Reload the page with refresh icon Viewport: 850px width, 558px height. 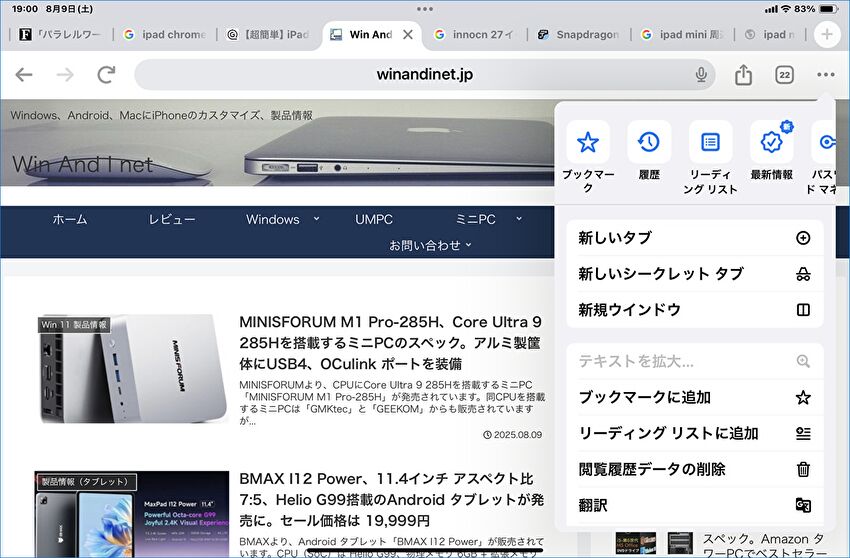click(x=106, y=75)
